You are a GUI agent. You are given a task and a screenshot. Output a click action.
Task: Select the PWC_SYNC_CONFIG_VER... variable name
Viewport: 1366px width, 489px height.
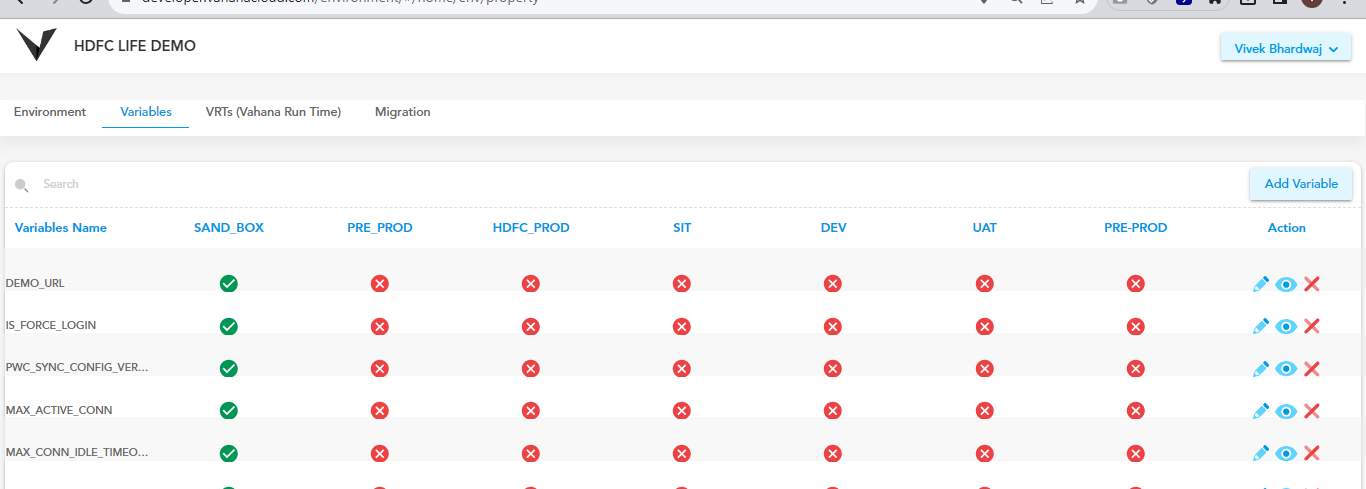coord(77,368)
